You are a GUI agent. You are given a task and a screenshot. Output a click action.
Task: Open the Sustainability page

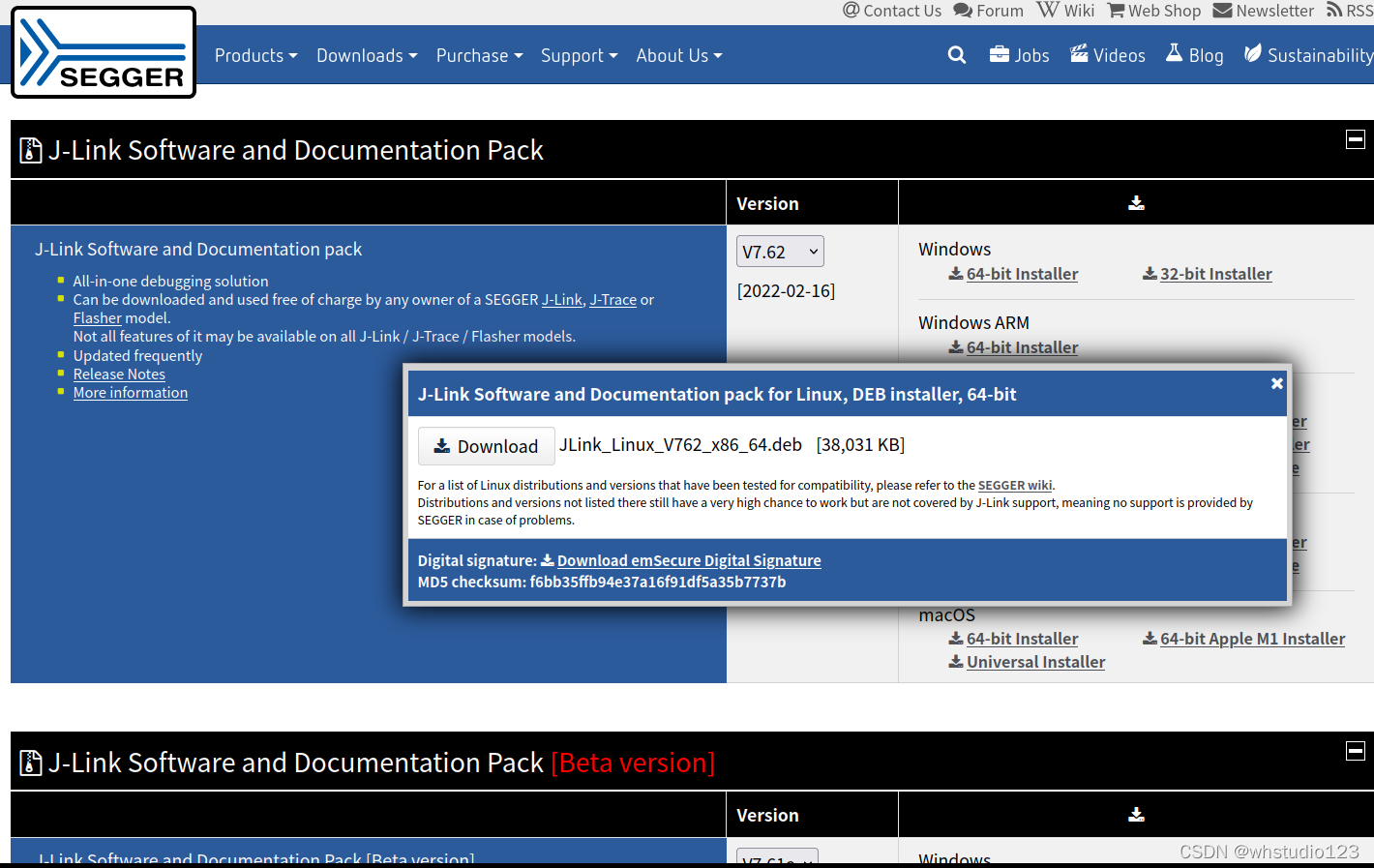point(1308,55)
